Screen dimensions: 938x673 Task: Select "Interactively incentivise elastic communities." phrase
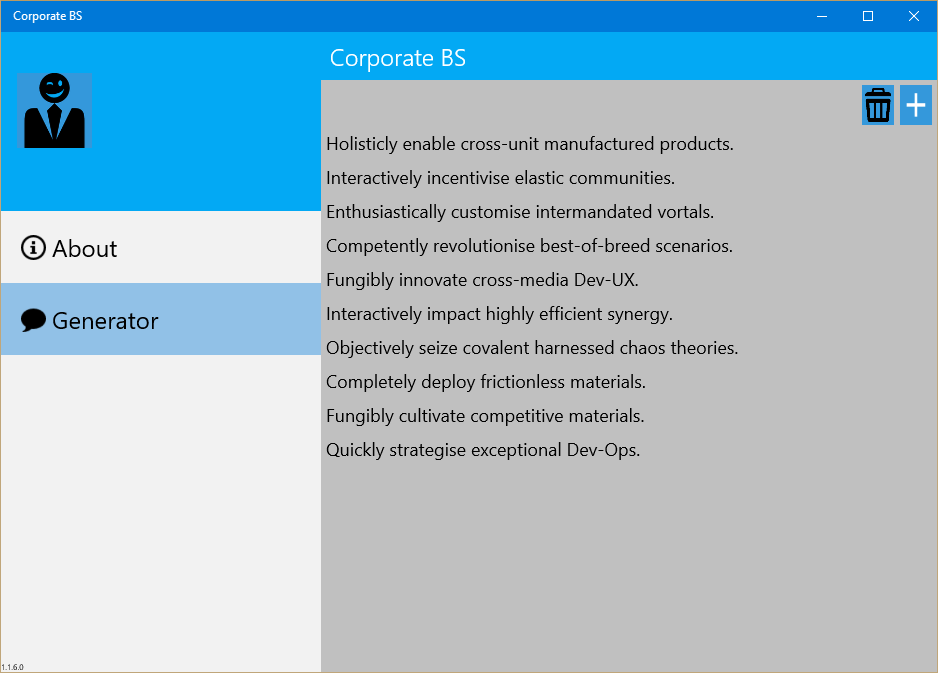click(x=500, y=178)
